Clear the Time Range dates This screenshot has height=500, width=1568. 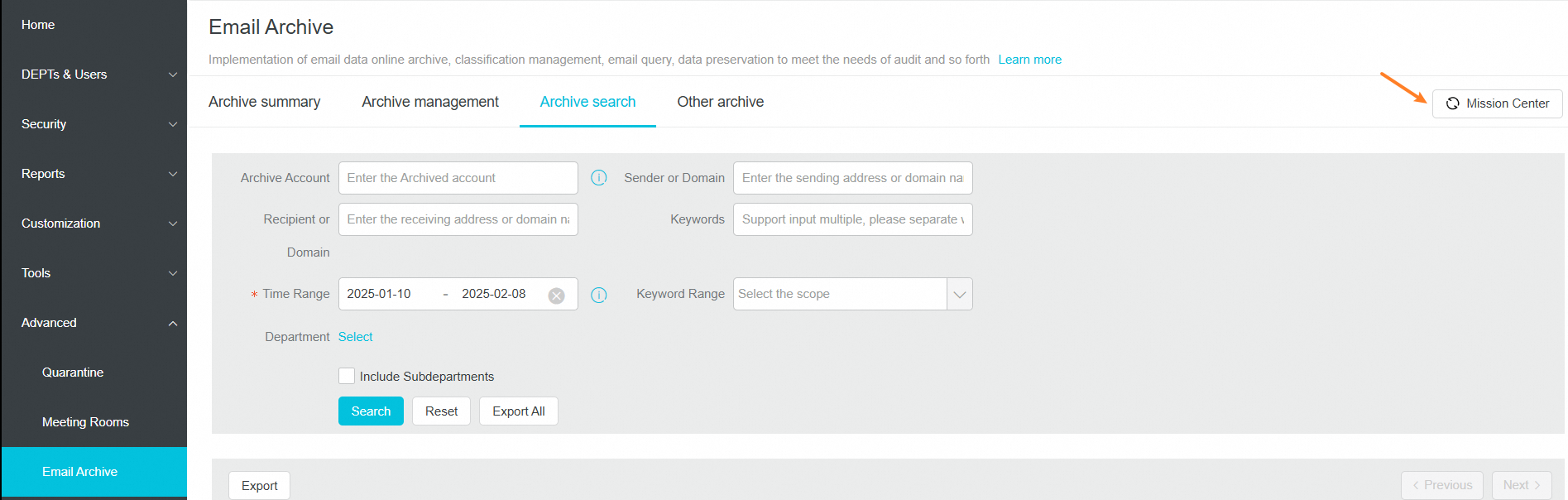pos(557,296)
